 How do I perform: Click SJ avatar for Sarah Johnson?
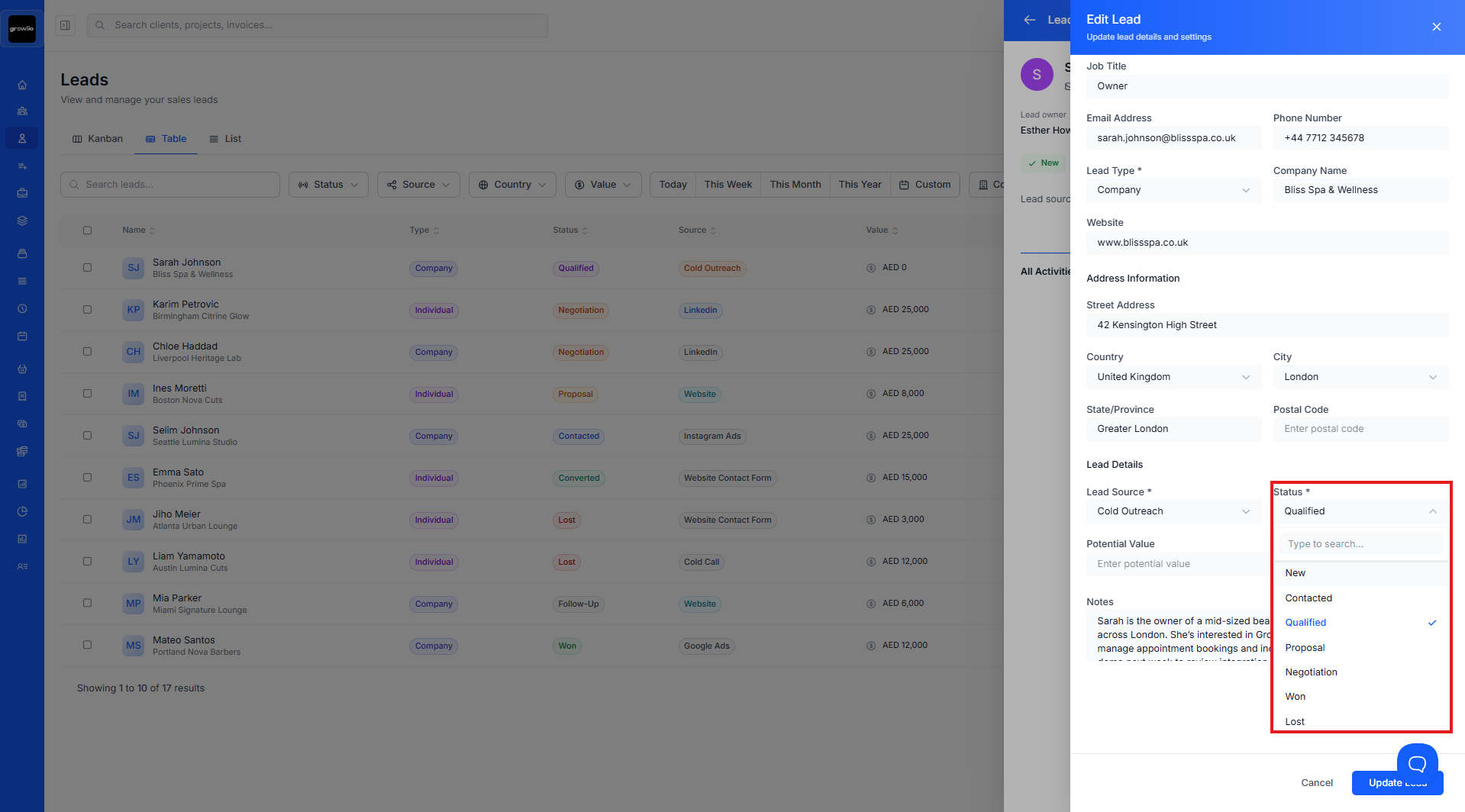point(134,268)
